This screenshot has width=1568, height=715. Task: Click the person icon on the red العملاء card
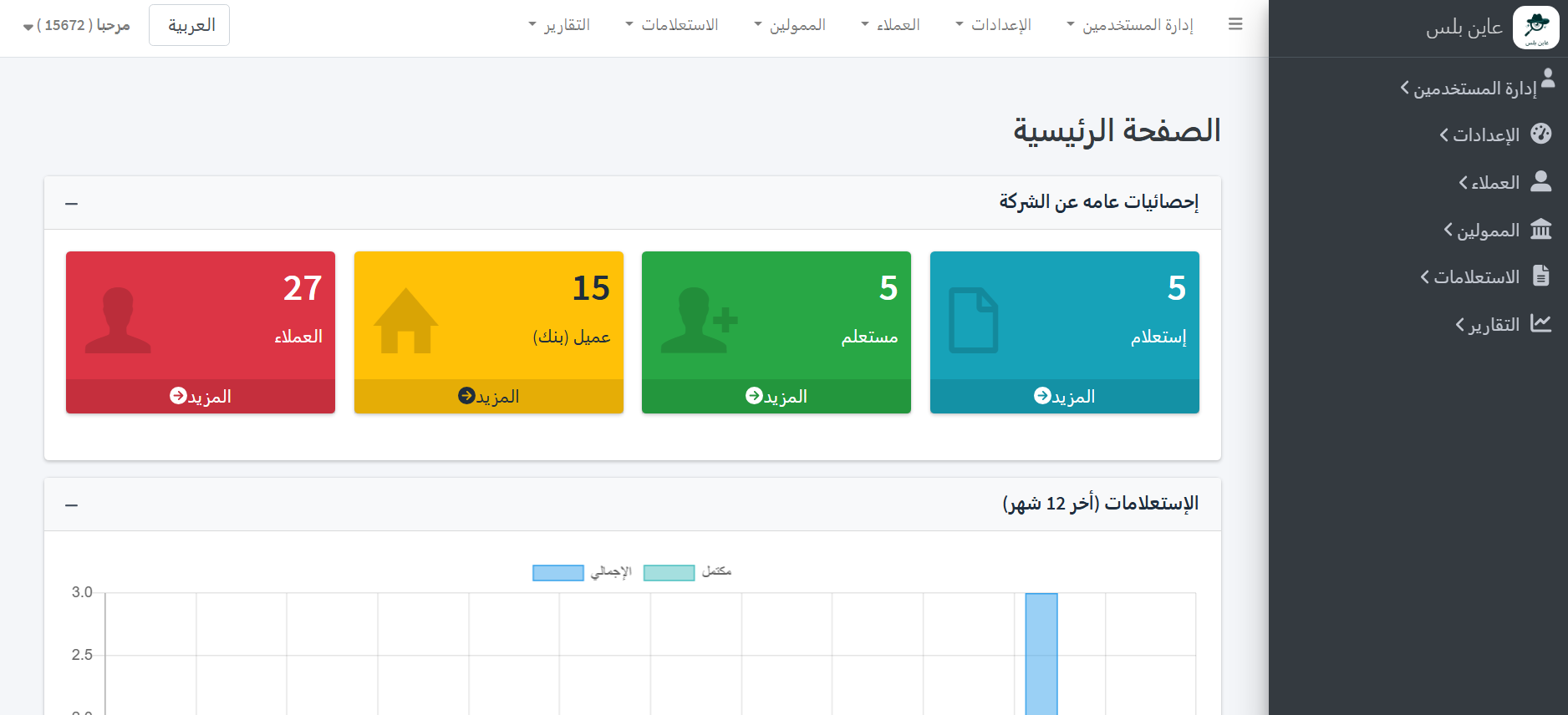(118, 321)
